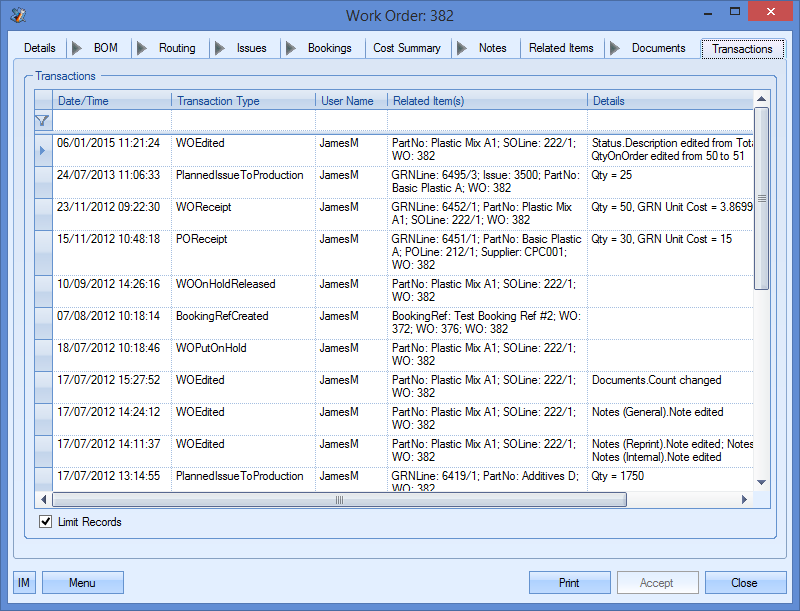Click the Close button at bottom

pos(744,583)
